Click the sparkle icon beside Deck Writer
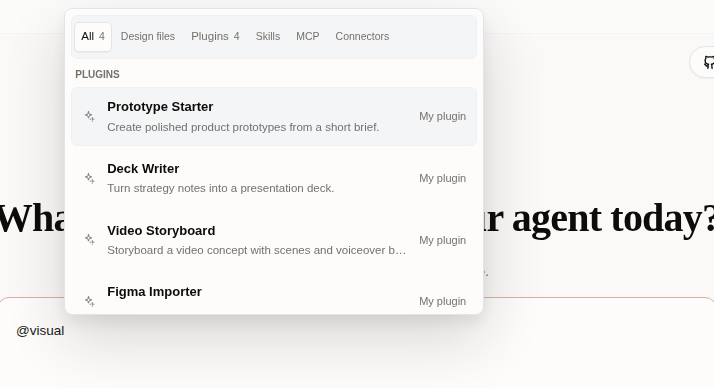714x388 pixels. (90, 178)
